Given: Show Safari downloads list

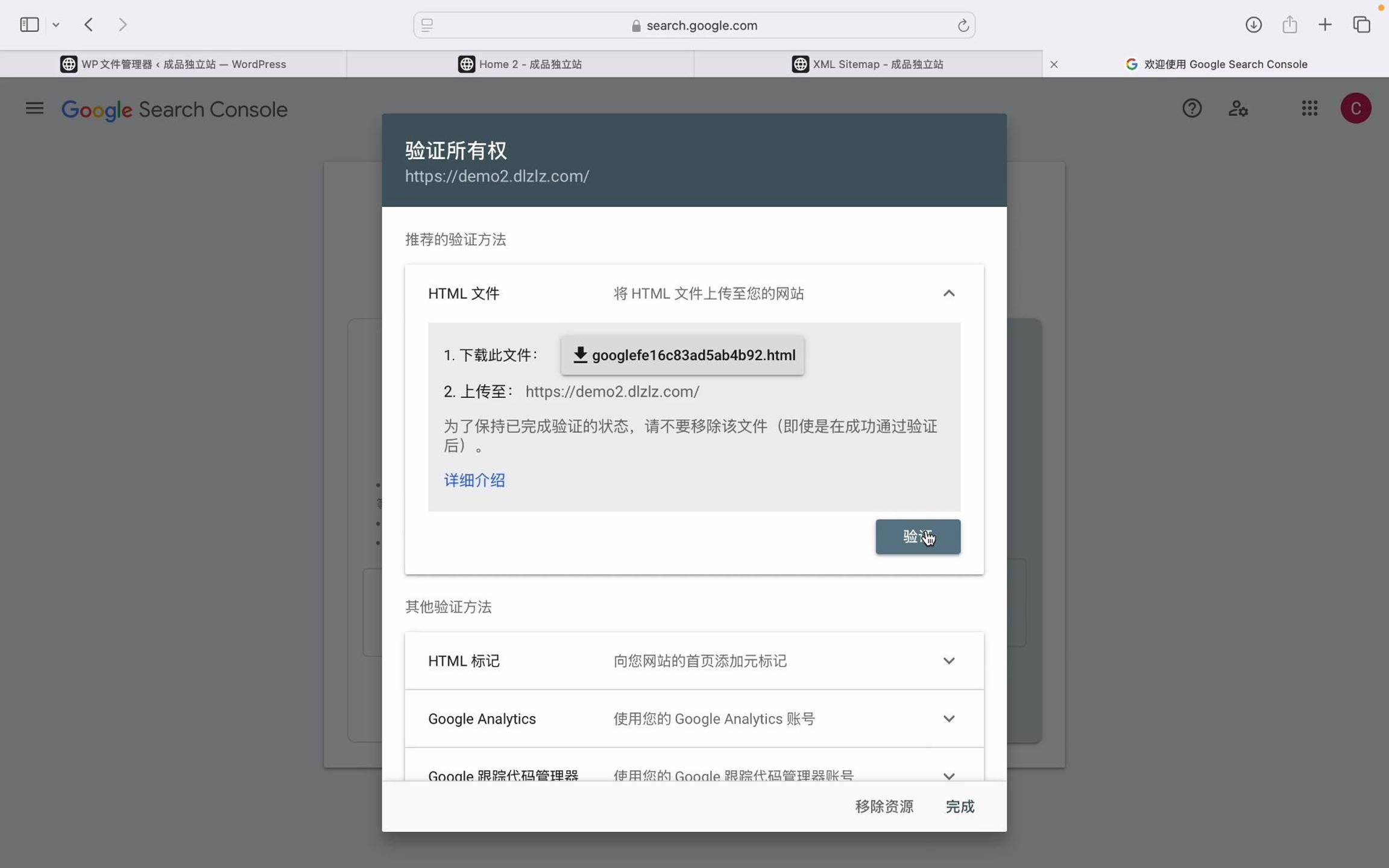Looking at the screenshot, I should click(x=1253, y=25).
